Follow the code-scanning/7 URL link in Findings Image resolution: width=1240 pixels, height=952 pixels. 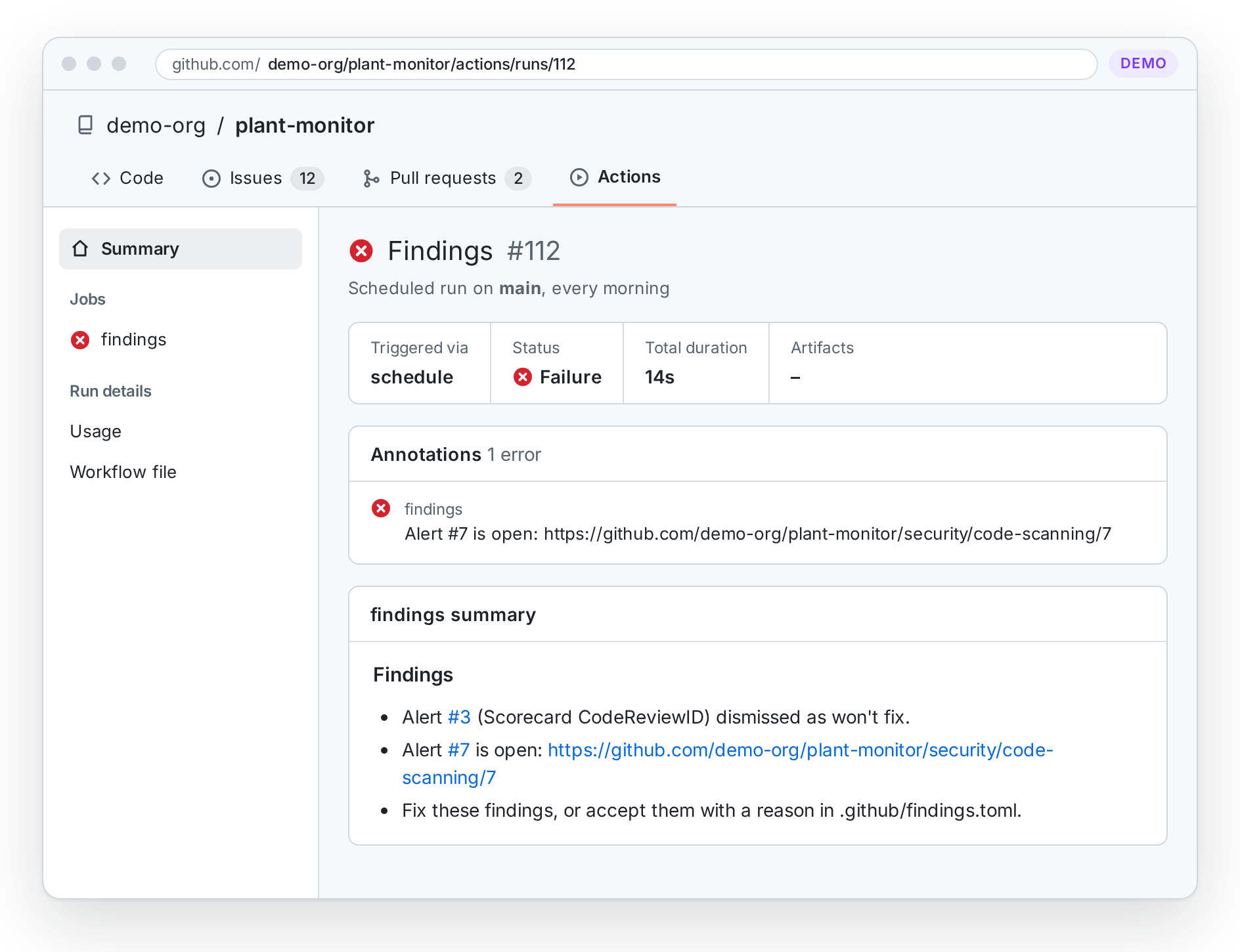point(800,750)
